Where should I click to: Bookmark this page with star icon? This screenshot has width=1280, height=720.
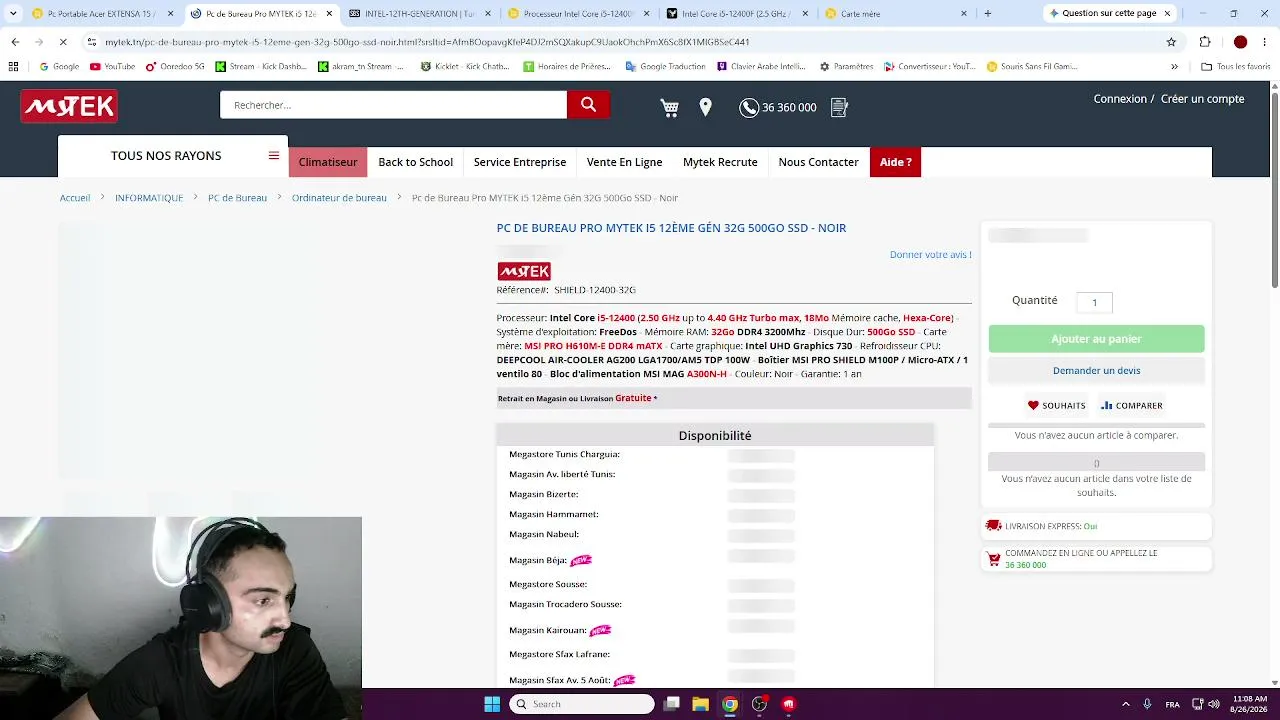1171,42
